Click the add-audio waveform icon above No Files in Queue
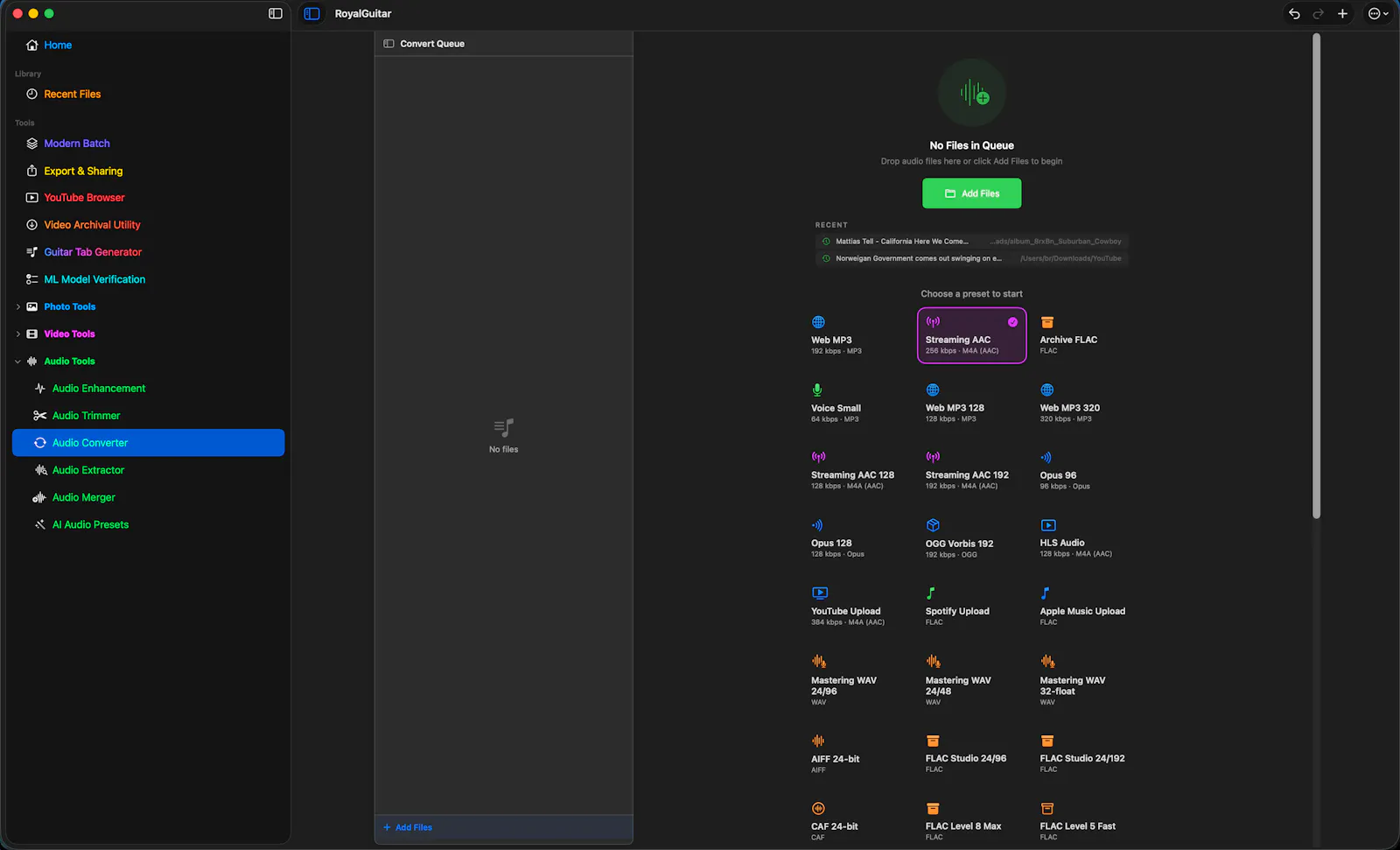The image size is (1400, 850). (972, 93)
